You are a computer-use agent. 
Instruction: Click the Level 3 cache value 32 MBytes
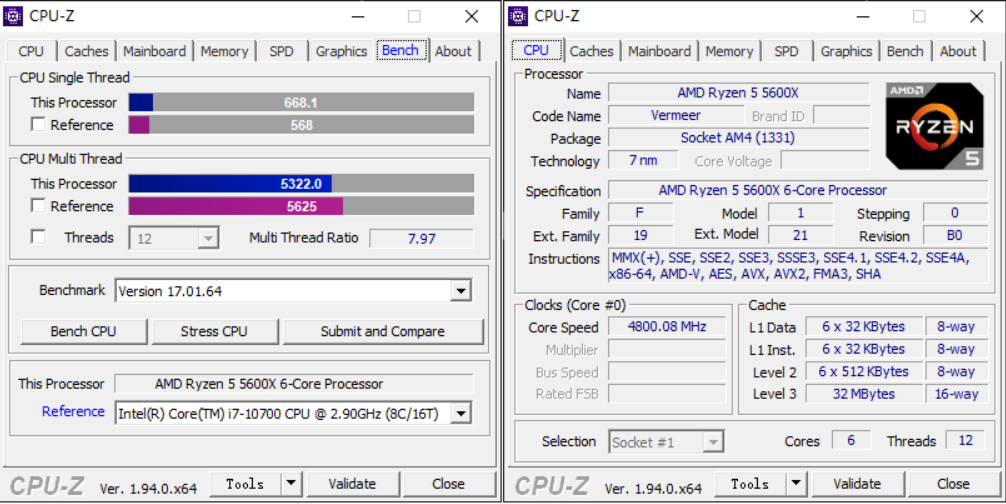[x=864, y=394]
